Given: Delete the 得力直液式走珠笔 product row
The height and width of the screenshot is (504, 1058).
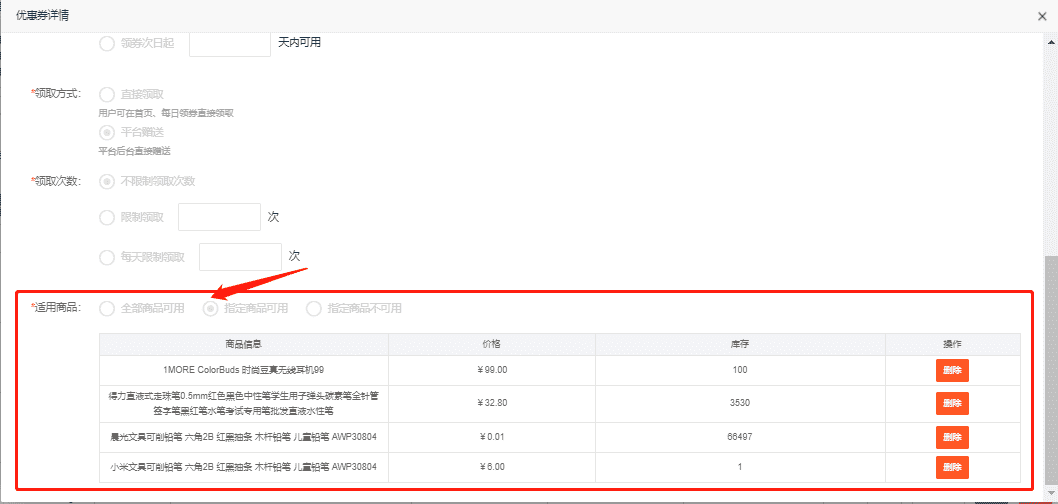Looking at the screenshot, I should click(x=952, y=404).
